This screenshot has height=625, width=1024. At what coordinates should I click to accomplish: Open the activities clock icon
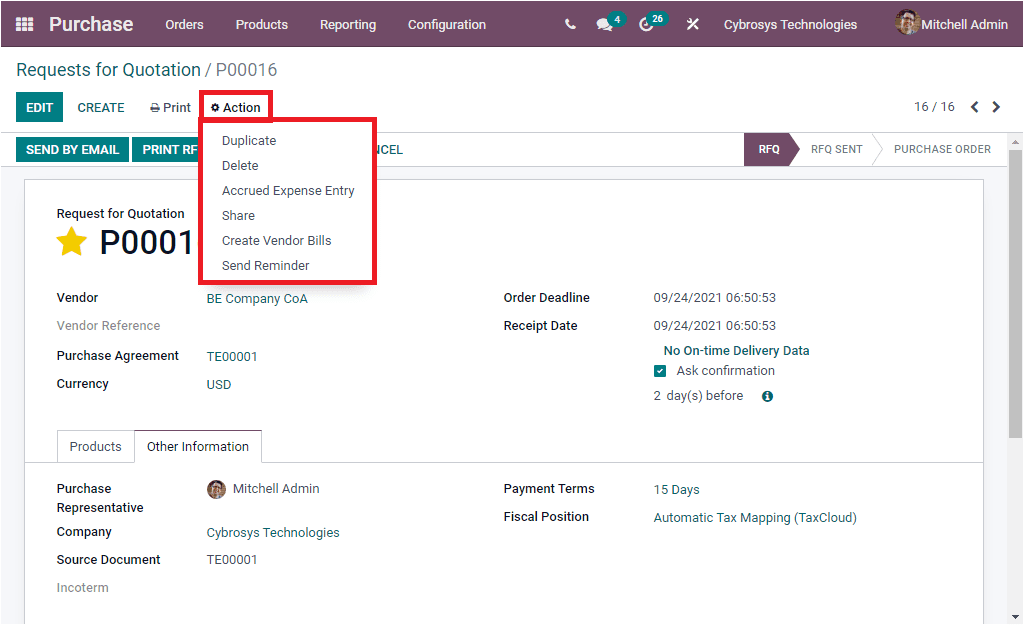click(647, 24)
